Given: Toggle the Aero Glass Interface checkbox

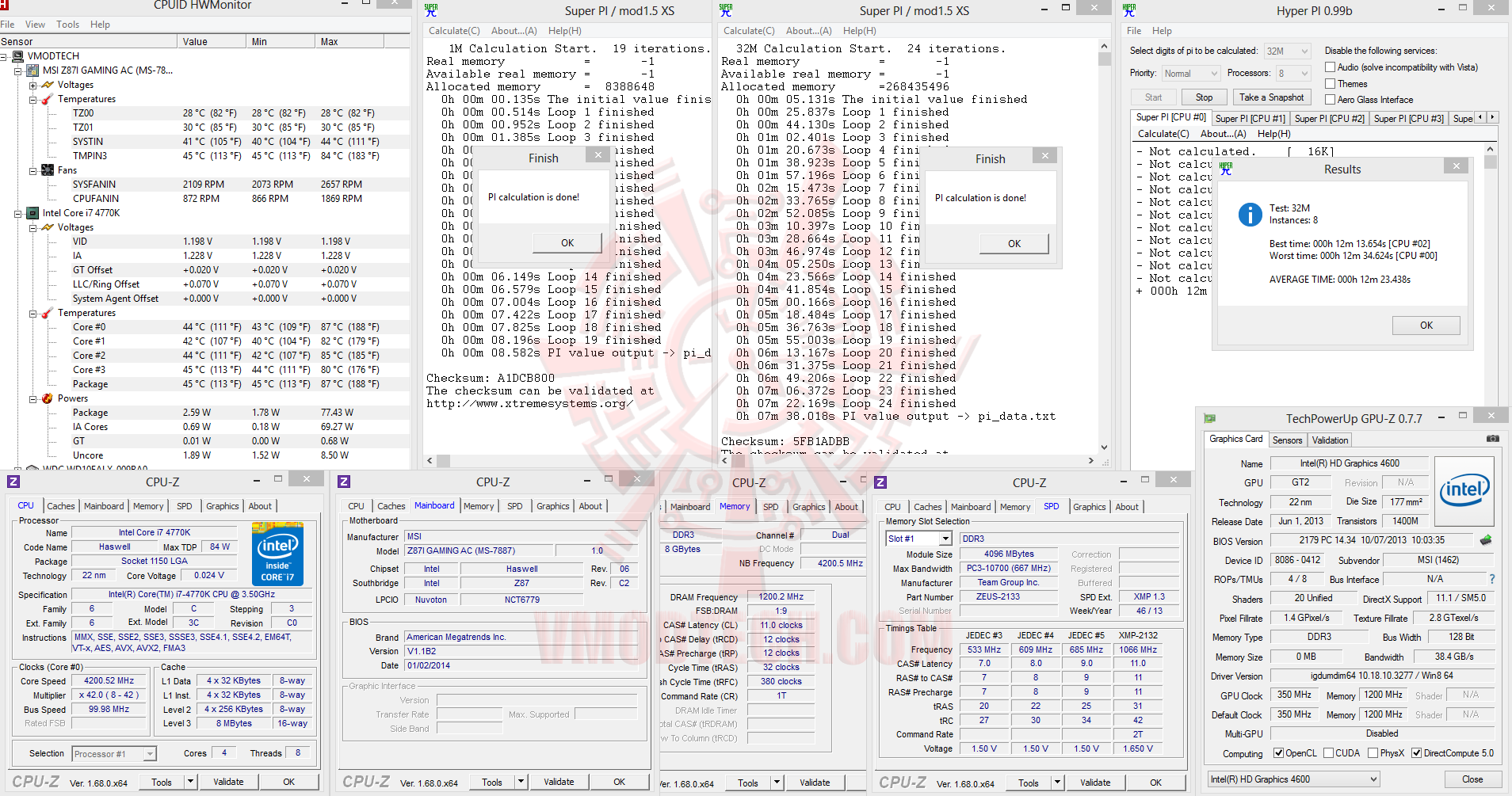Looking at the screenshot, I should [x=1331, y=100].
